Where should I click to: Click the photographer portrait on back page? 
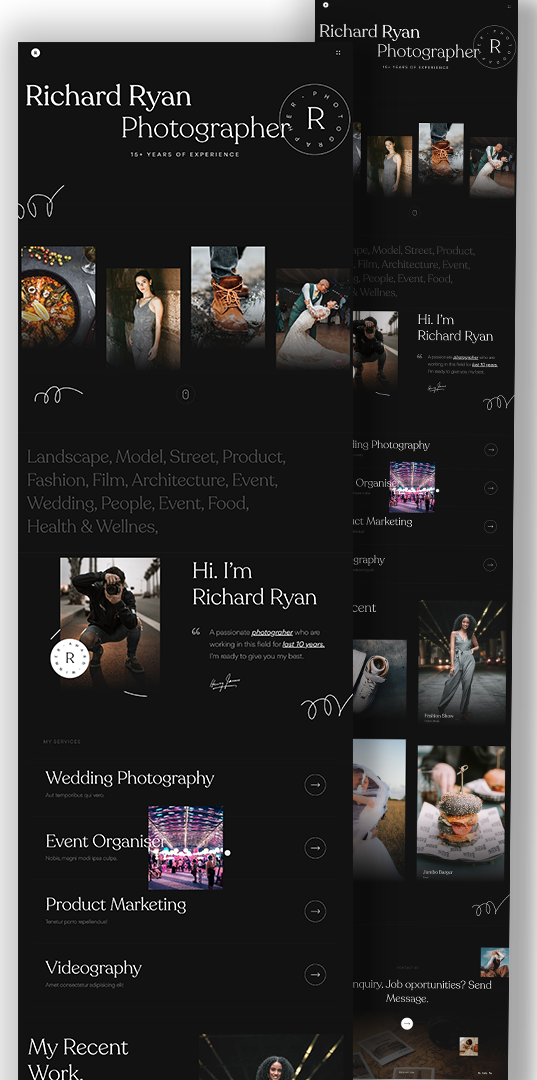coord(375,351)
